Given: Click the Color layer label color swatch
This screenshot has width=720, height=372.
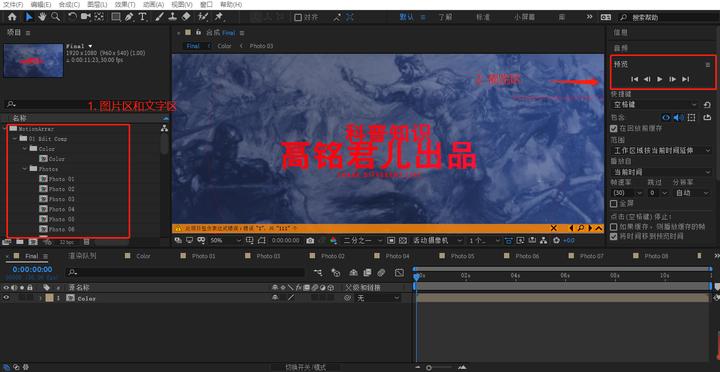Looking at the screenshot, I should (x=49, y=298).
